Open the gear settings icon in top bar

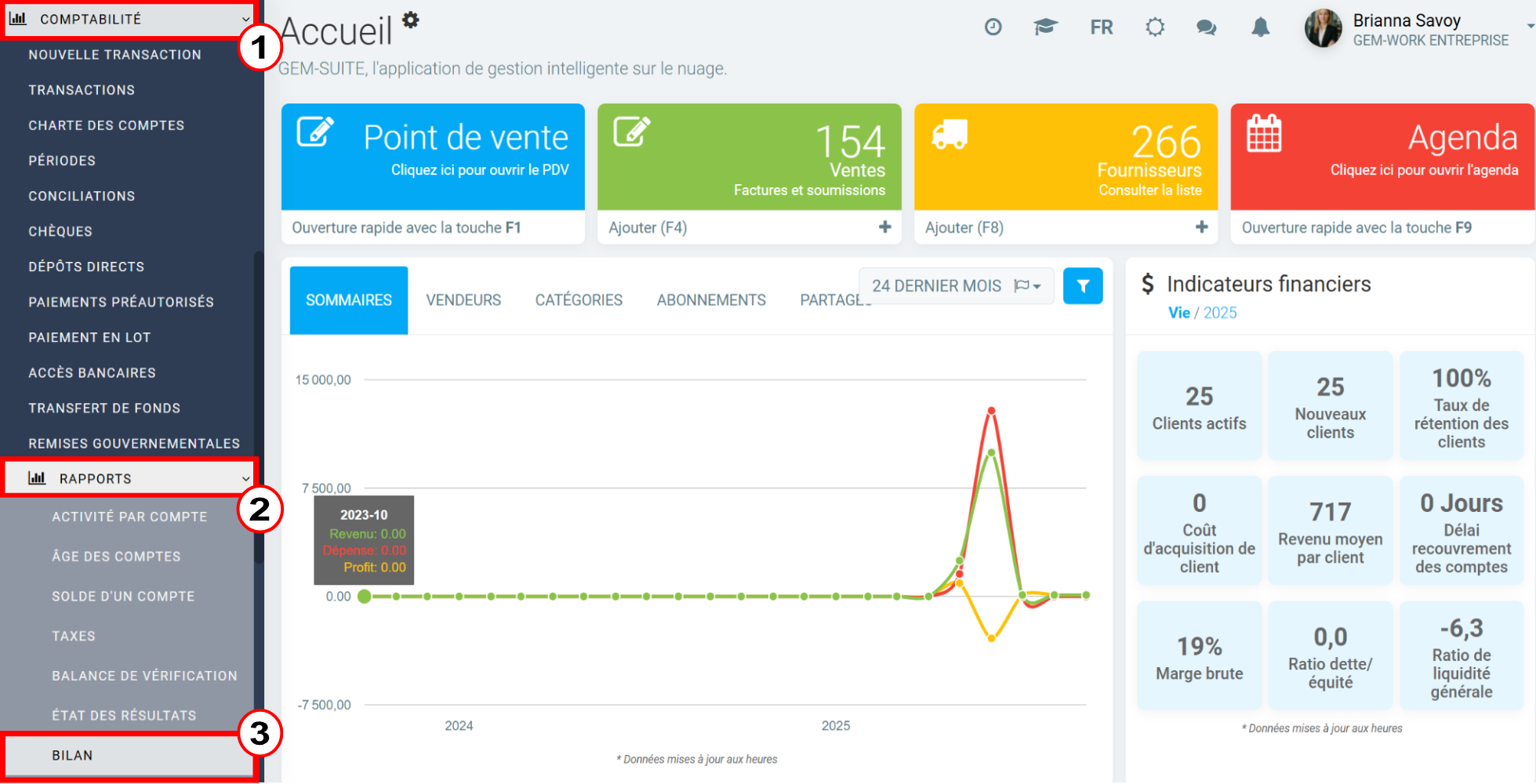pos(1154,27)
